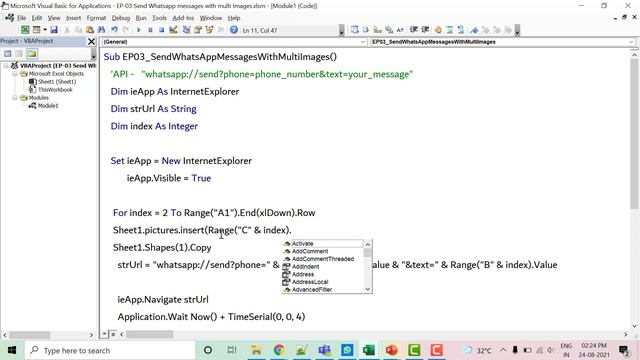
Task: Click the View Object icon in Project pane
Action: click(x=19, y=53)
